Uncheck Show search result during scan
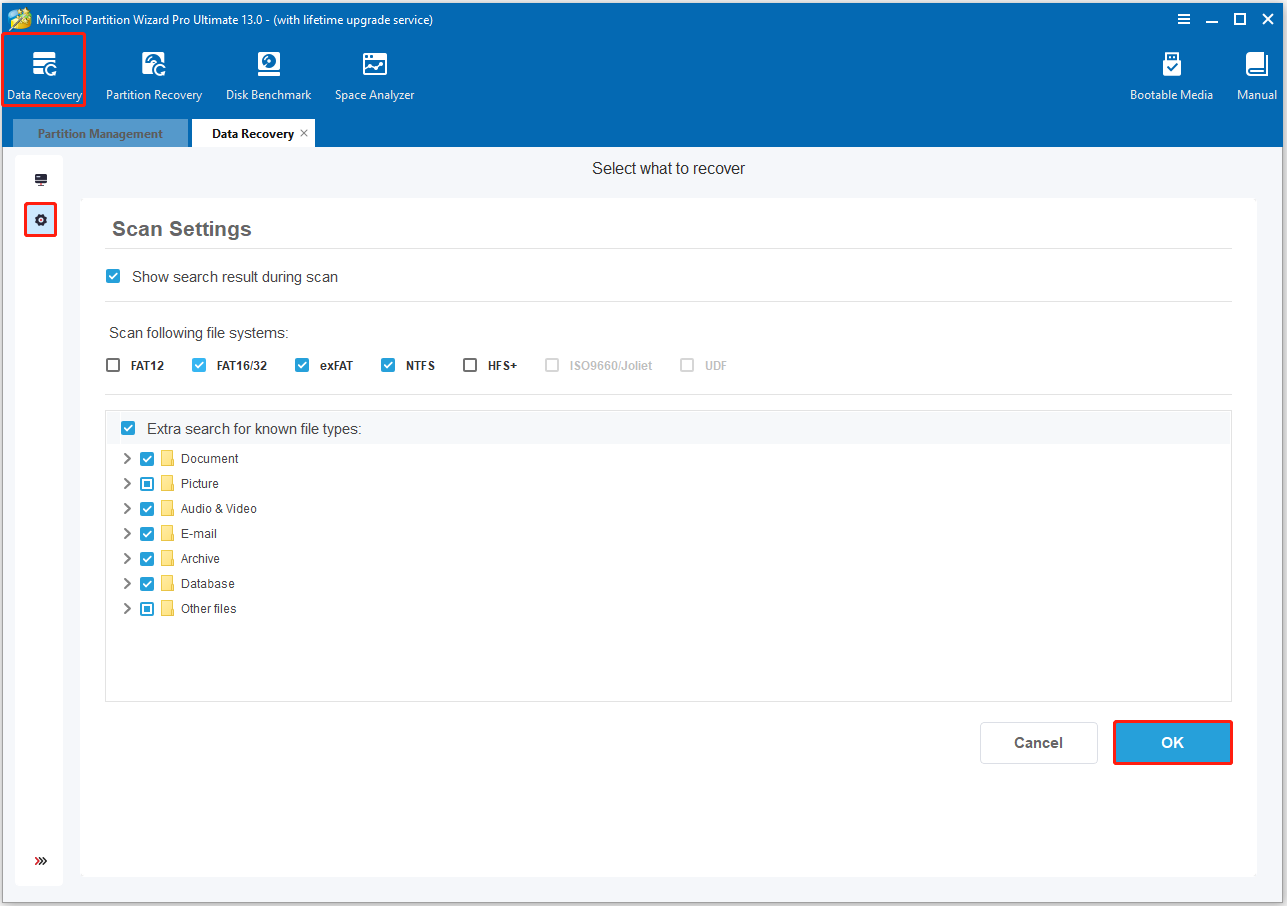This screenshot has height=906, width=1287. coord(113,276)
